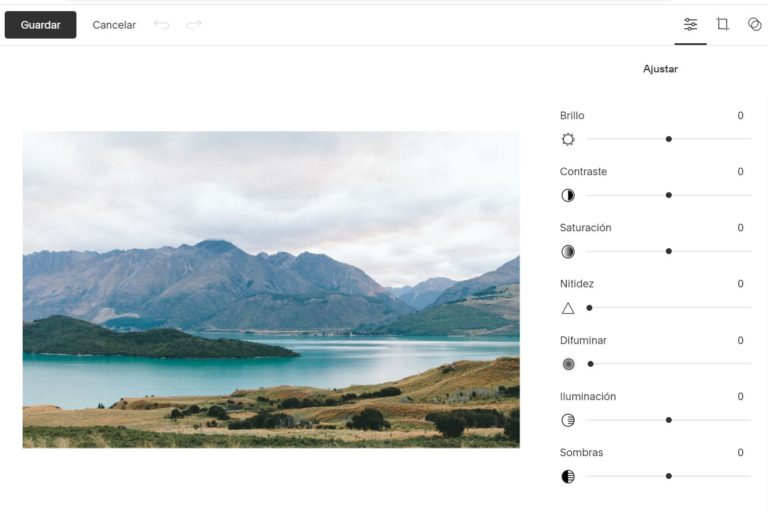Click the Iluminación slider handle
The width and height of the screenshot is (768, 514).
pos(669,420)
